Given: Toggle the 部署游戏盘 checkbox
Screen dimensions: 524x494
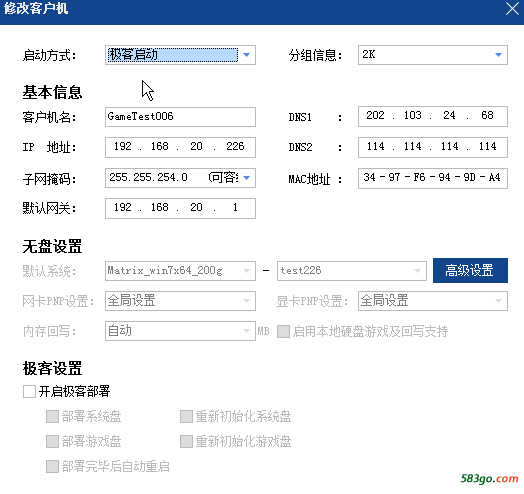Looking at the screenshot, I should 52,442.
